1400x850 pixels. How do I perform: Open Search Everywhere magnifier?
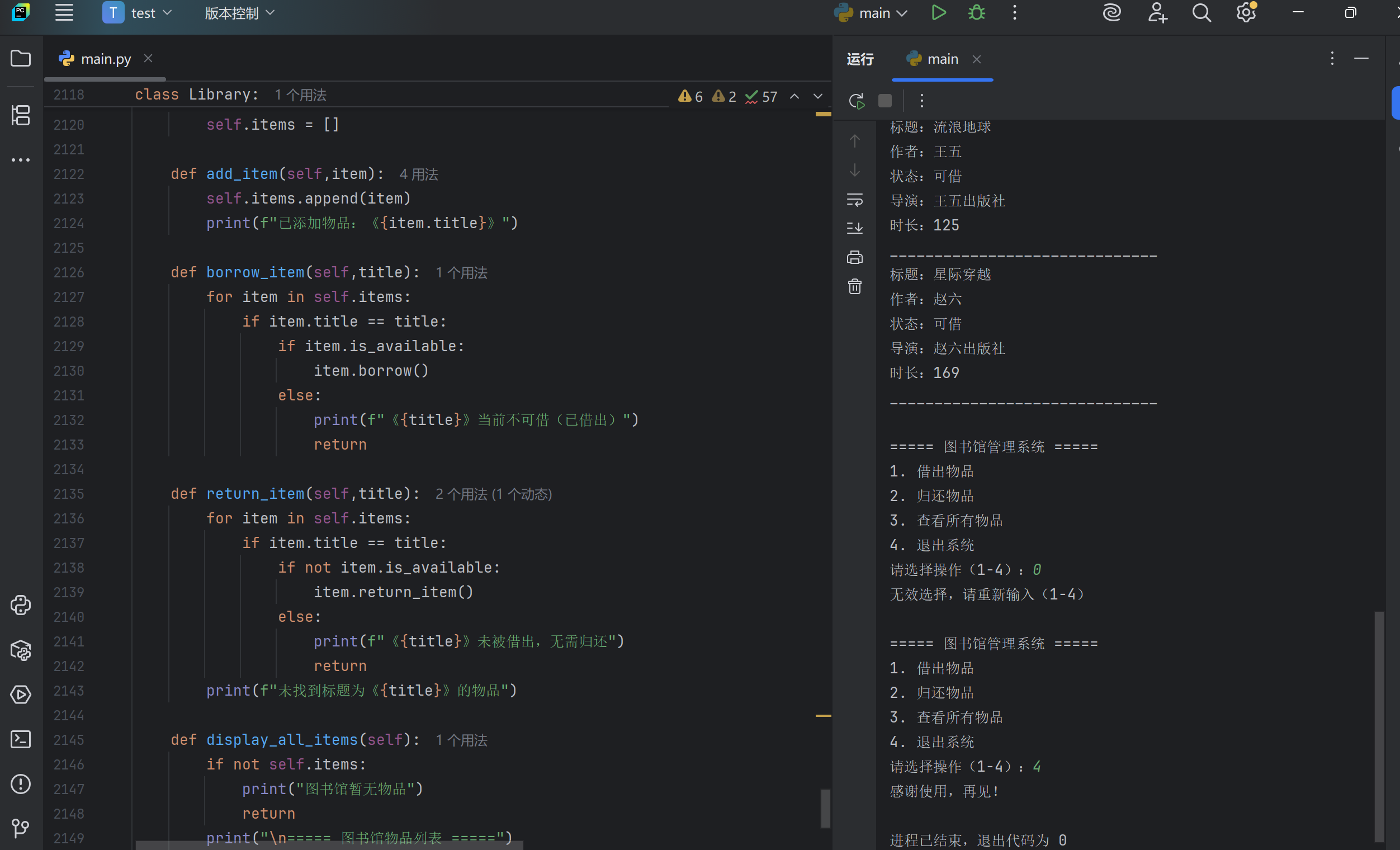point(1202,12)
